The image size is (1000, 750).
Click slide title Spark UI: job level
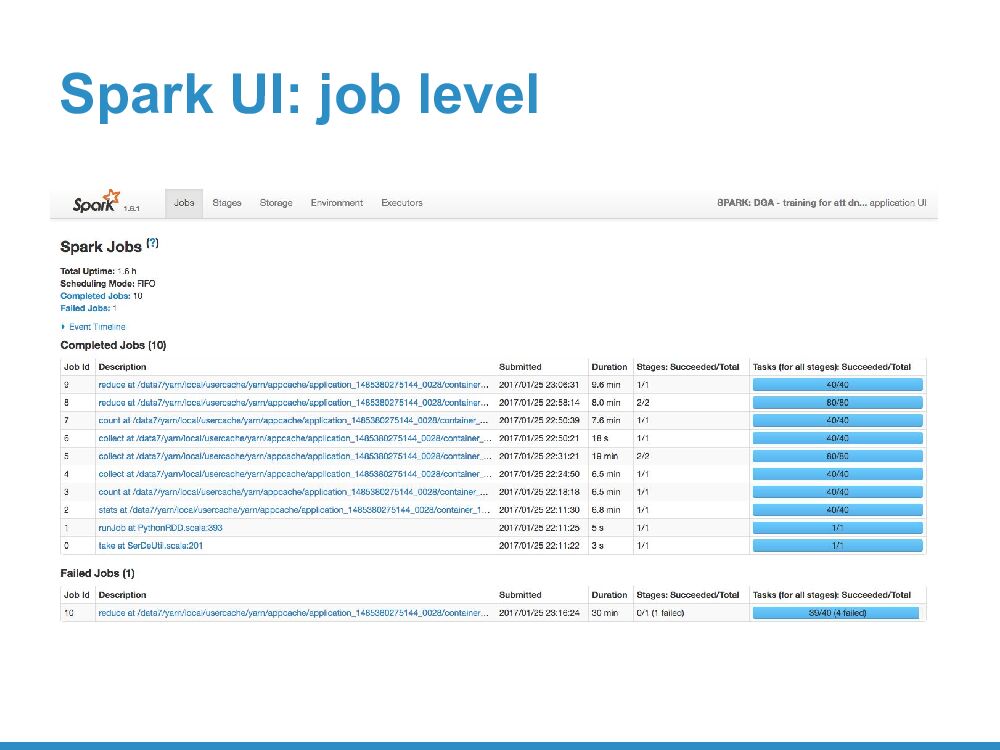point(300,94)
